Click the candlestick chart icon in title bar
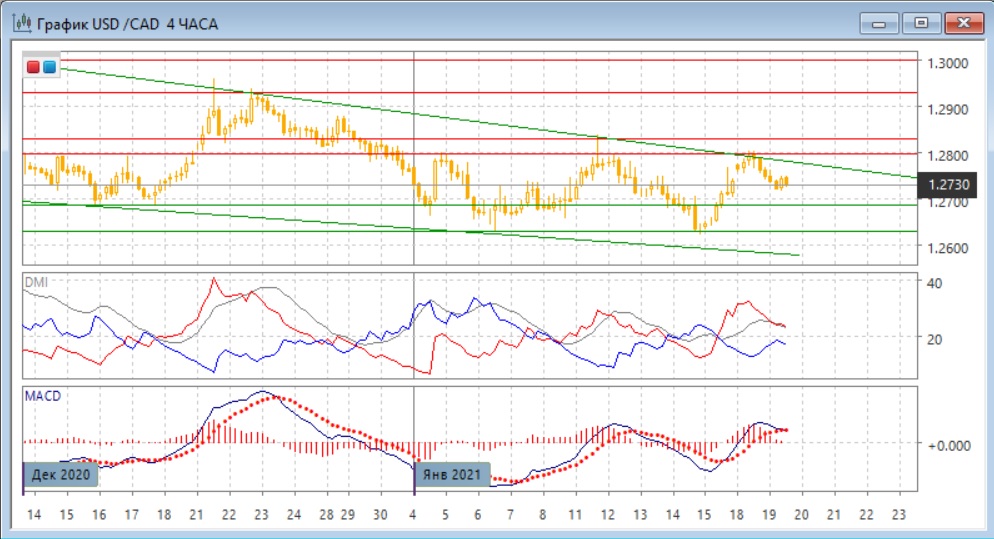994x539 pixels. [20, 23]
